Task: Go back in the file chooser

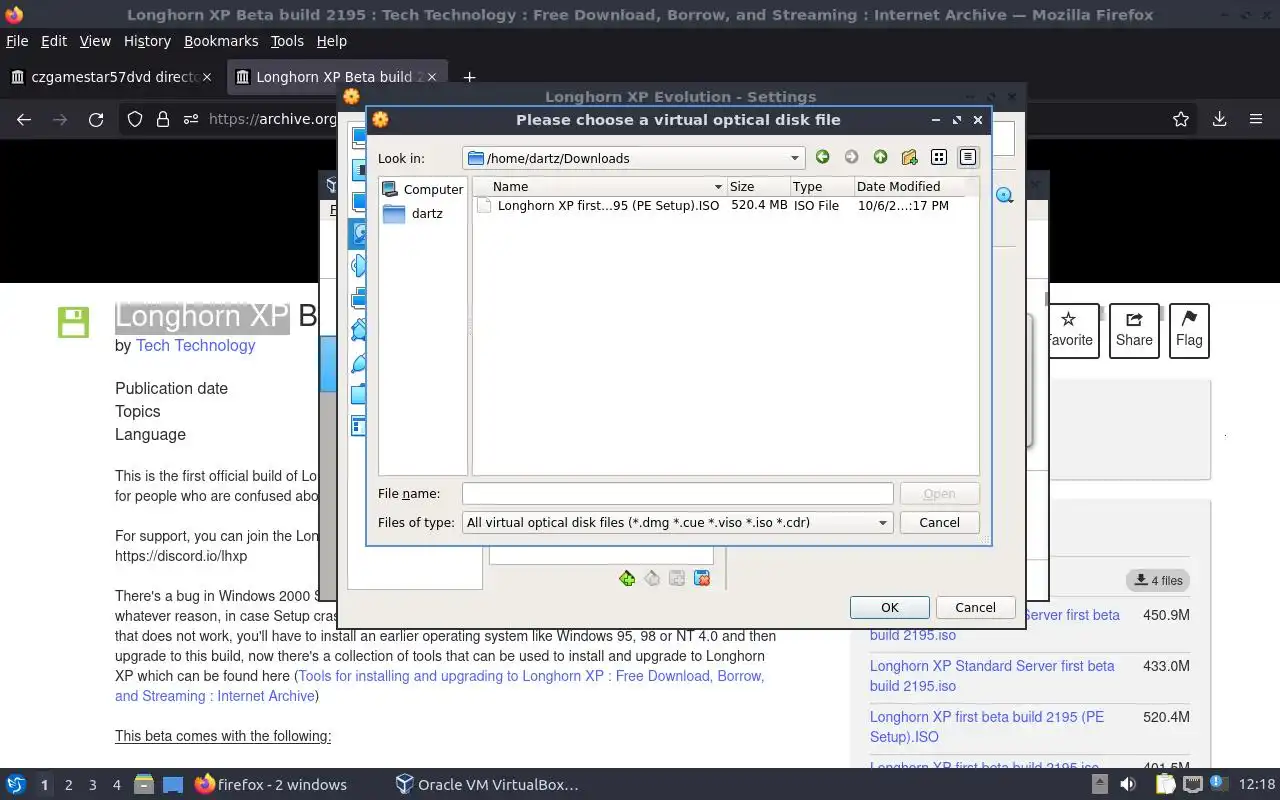Action: pos(822,157)
